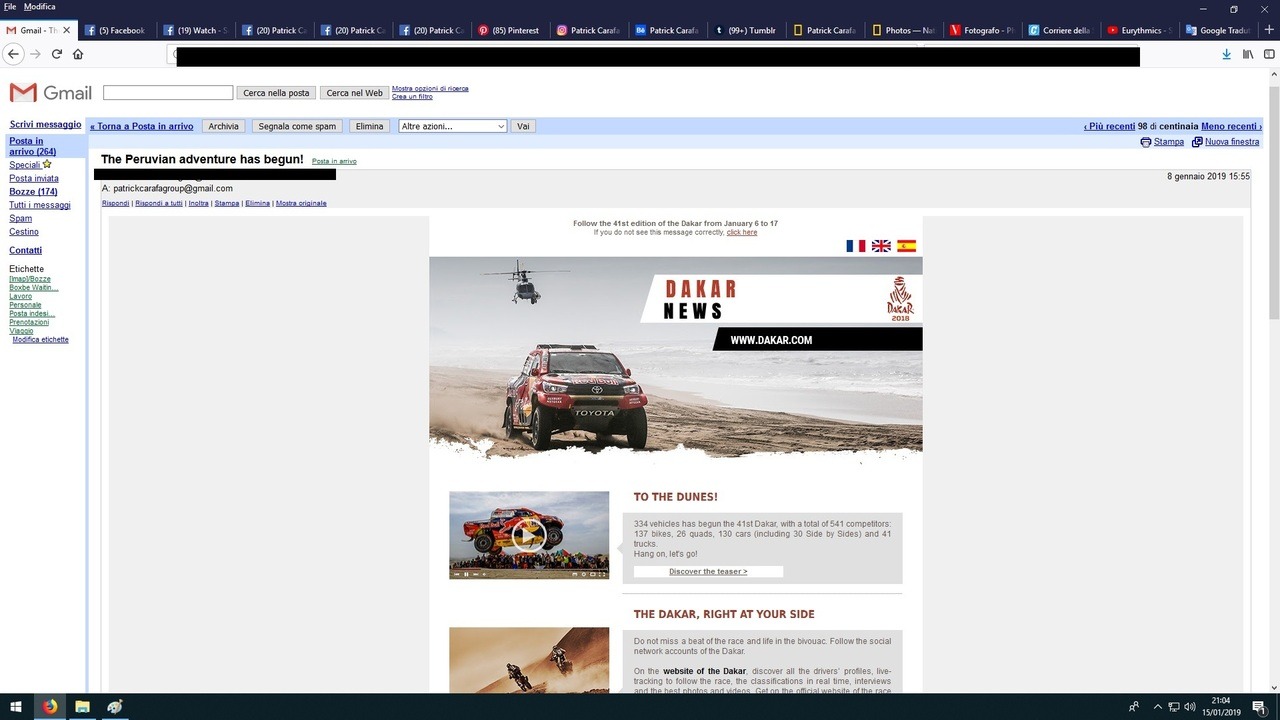The height and width of the screenshot is (720, 1280).
Task: Click the Cerca nella posta button
Action: [276, 93]
